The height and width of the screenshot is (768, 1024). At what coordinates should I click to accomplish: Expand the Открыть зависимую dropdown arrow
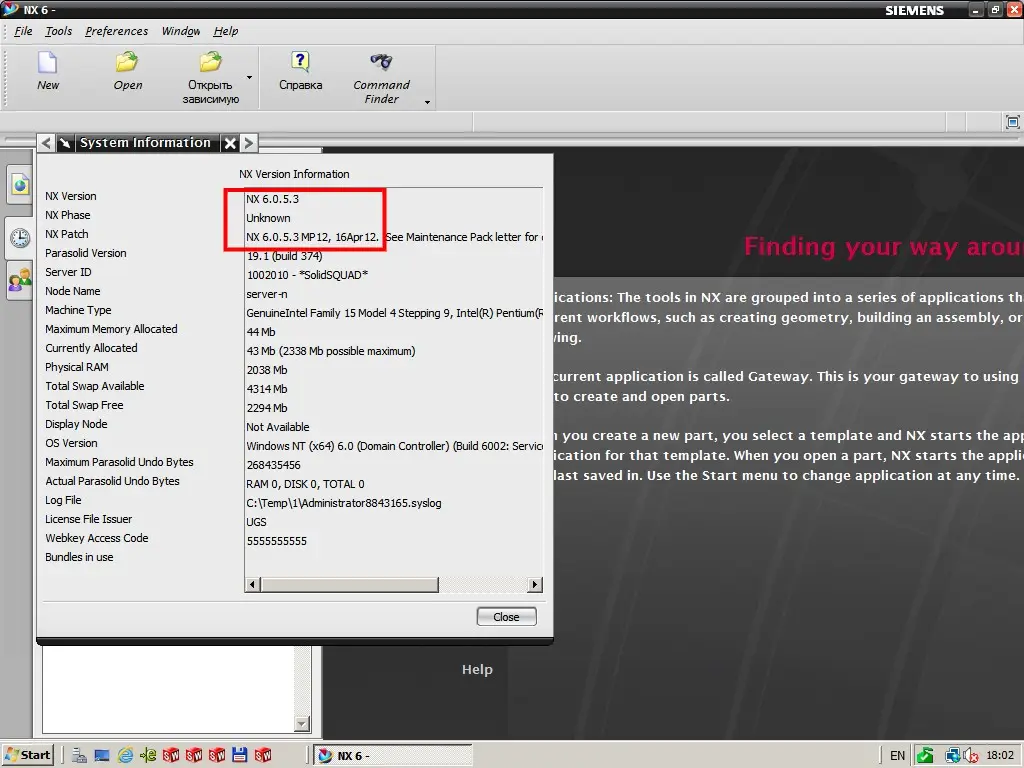249,77
